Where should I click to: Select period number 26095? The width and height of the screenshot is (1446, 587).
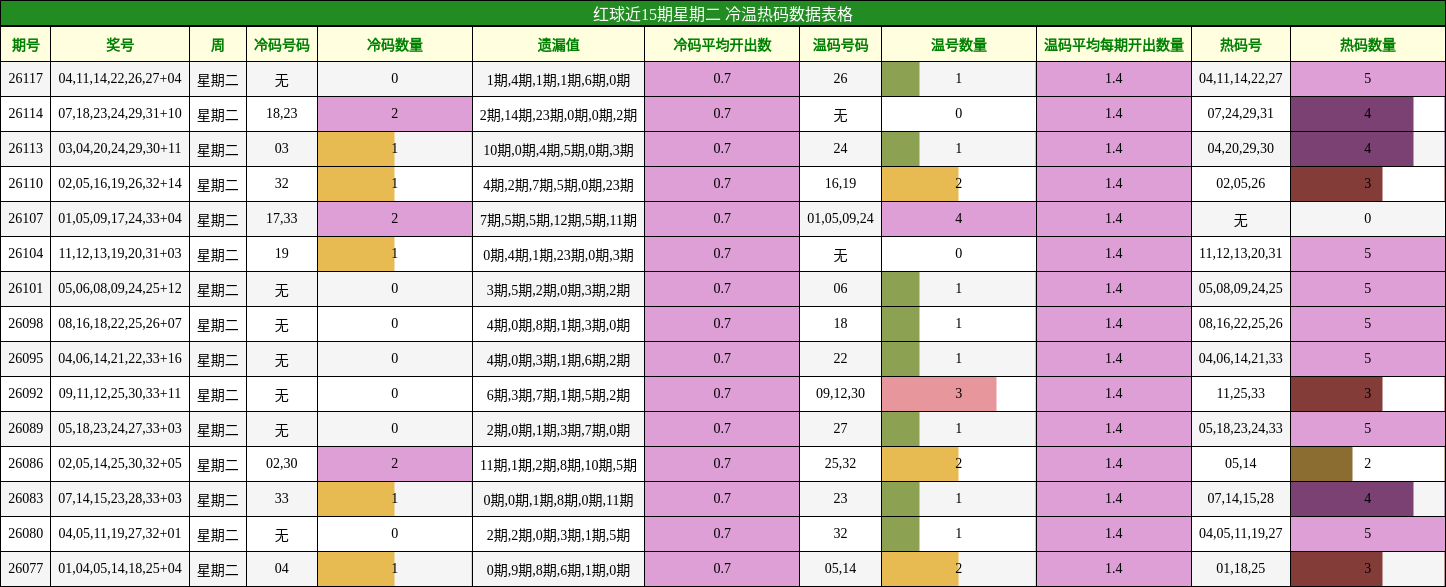click(26, 359)
